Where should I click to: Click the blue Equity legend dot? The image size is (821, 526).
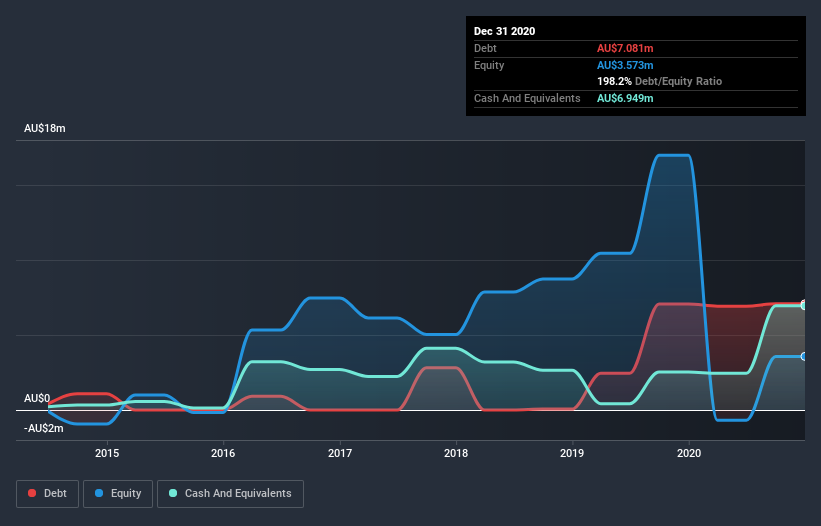[99, 493]
